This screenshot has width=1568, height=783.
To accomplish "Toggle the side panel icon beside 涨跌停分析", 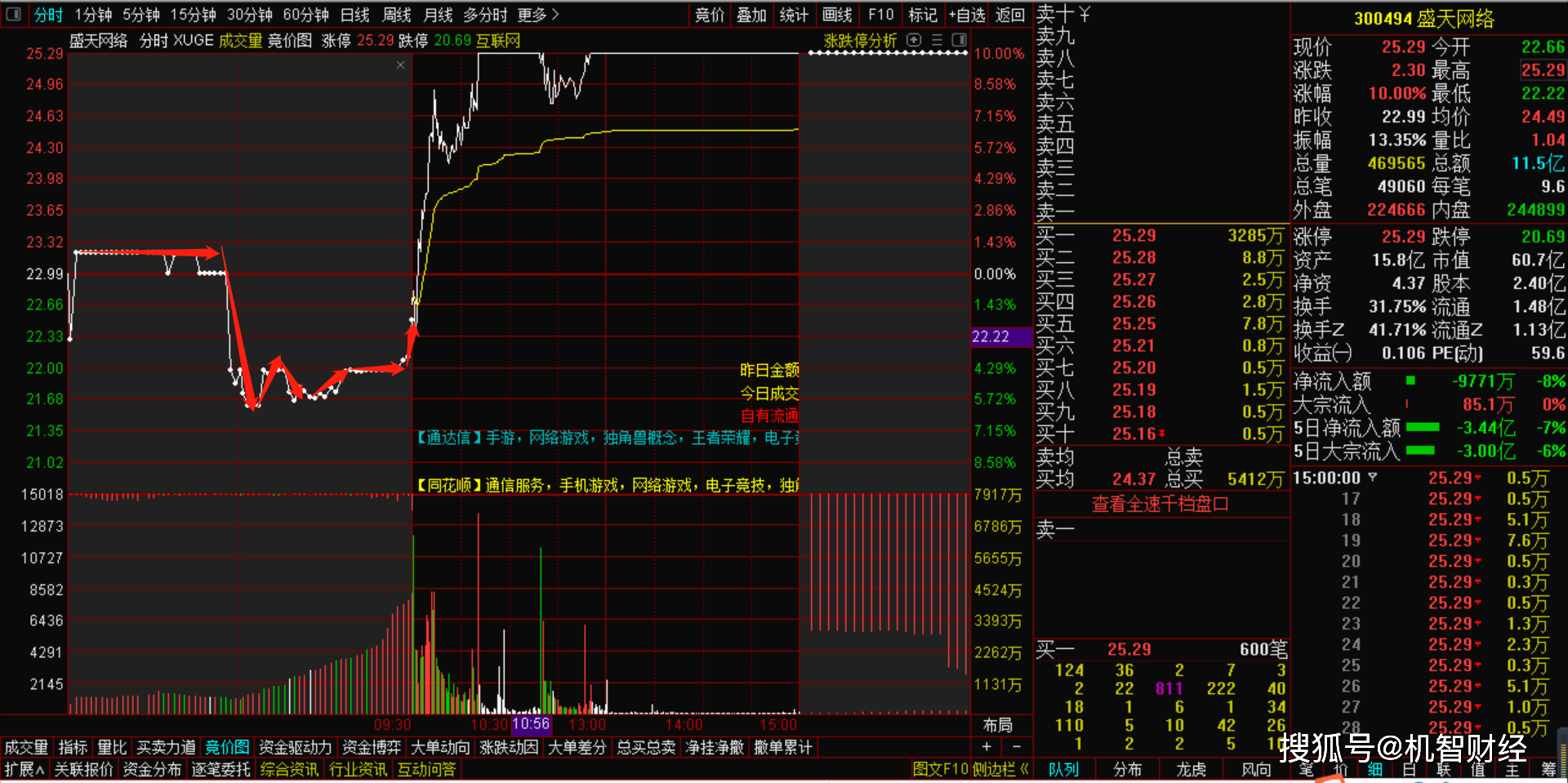I will (960, 40).
